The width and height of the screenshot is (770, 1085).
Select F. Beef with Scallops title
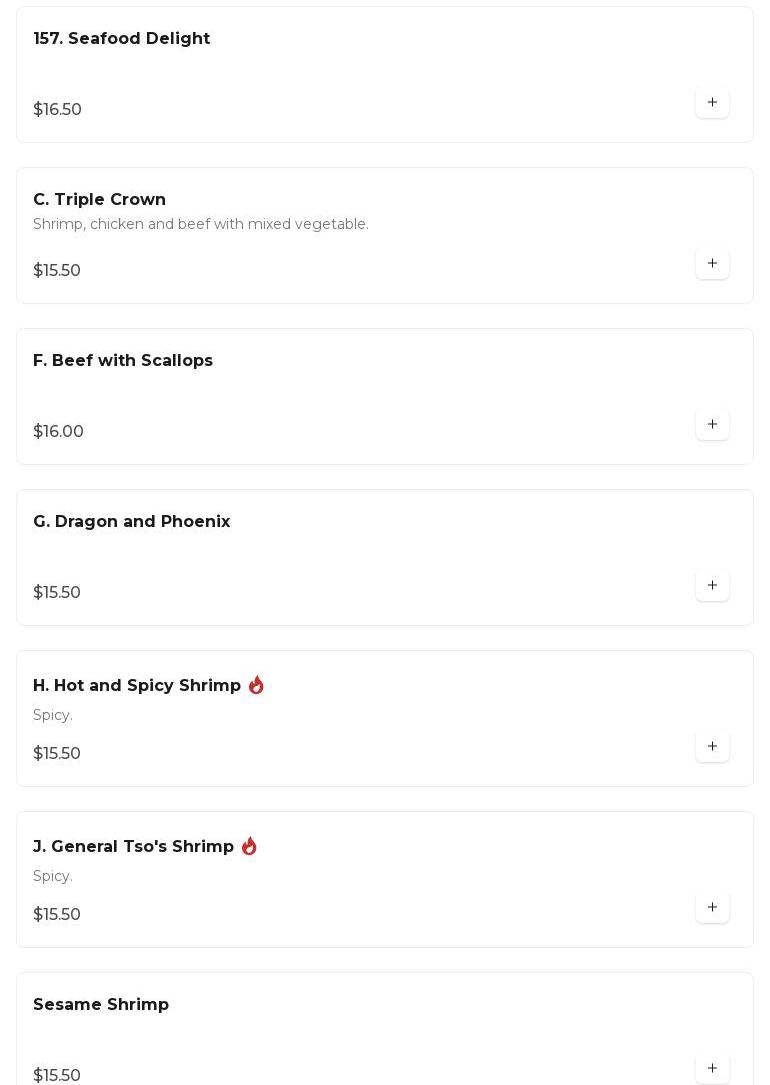(122, 361)
